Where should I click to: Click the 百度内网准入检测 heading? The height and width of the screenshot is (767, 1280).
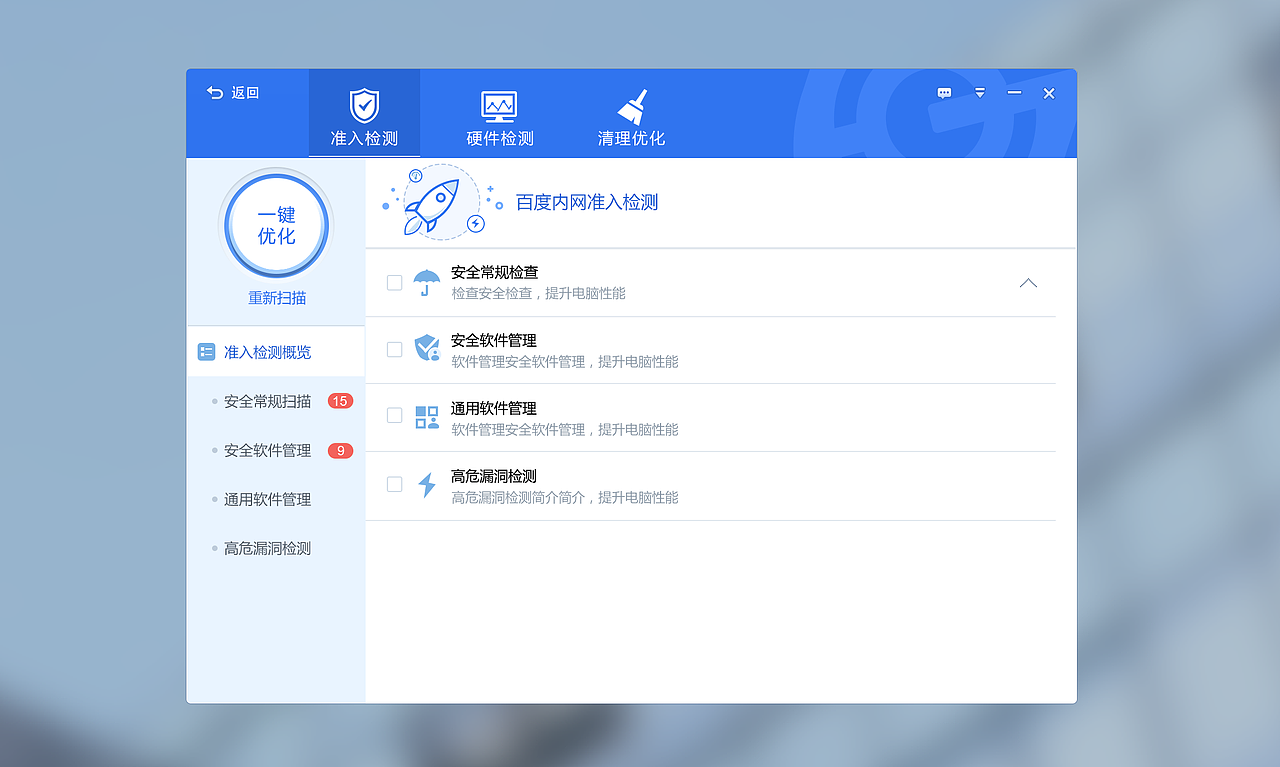[x=587, y=202]
